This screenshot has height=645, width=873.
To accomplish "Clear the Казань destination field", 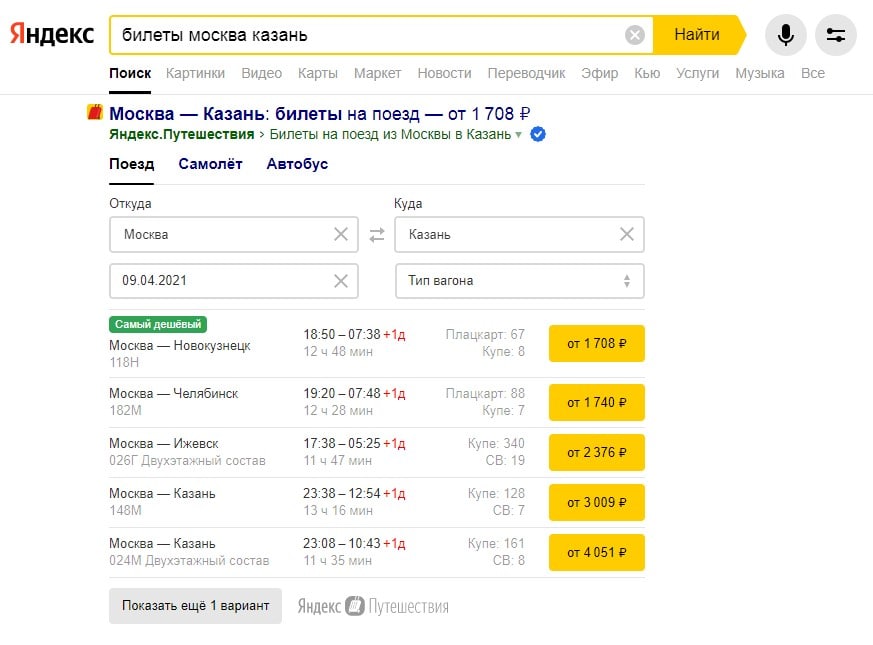I will click(x=627, y=234).
